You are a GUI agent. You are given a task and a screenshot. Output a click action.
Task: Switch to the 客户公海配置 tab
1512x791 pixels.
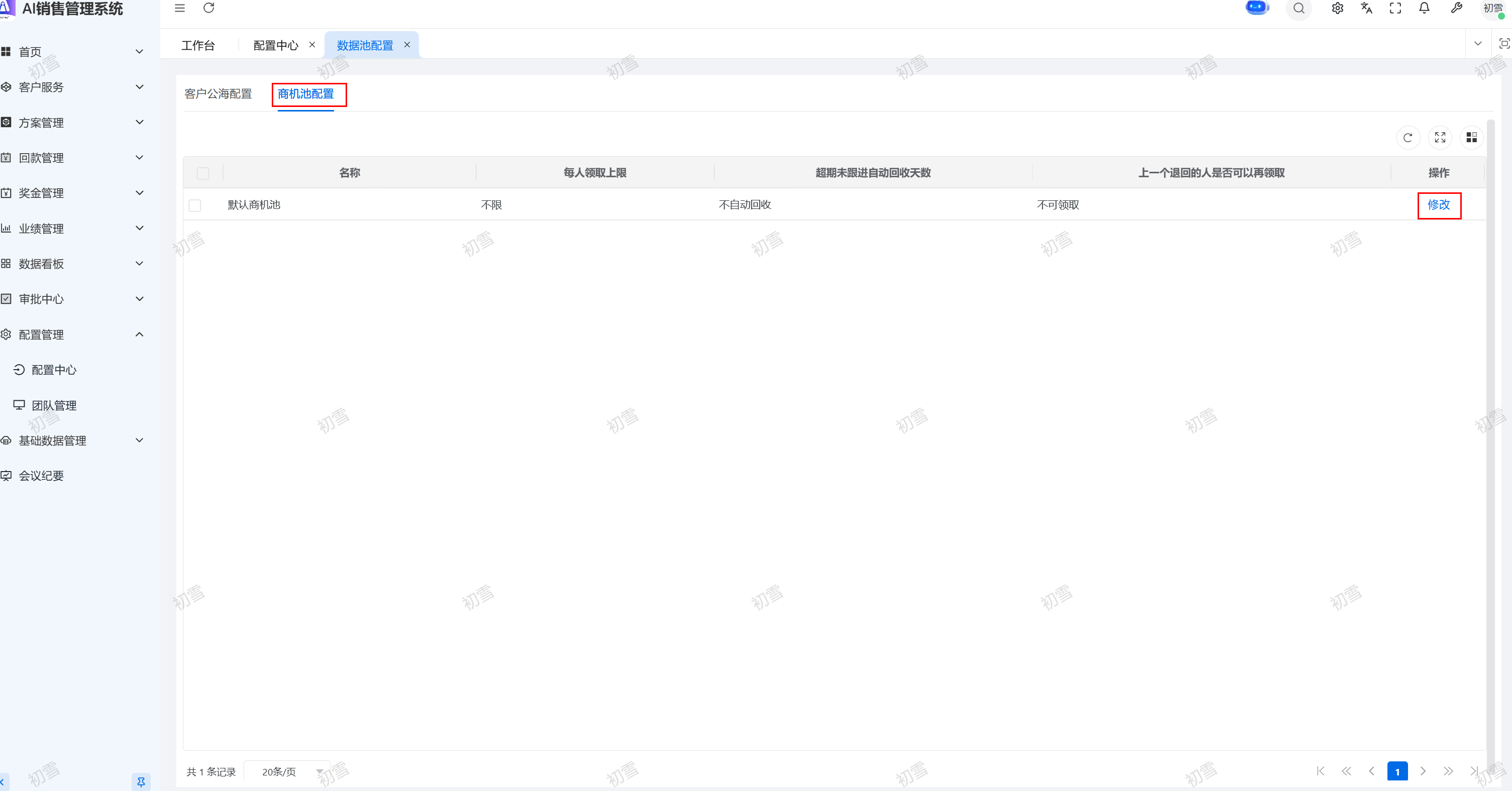[x=218, y=94]
